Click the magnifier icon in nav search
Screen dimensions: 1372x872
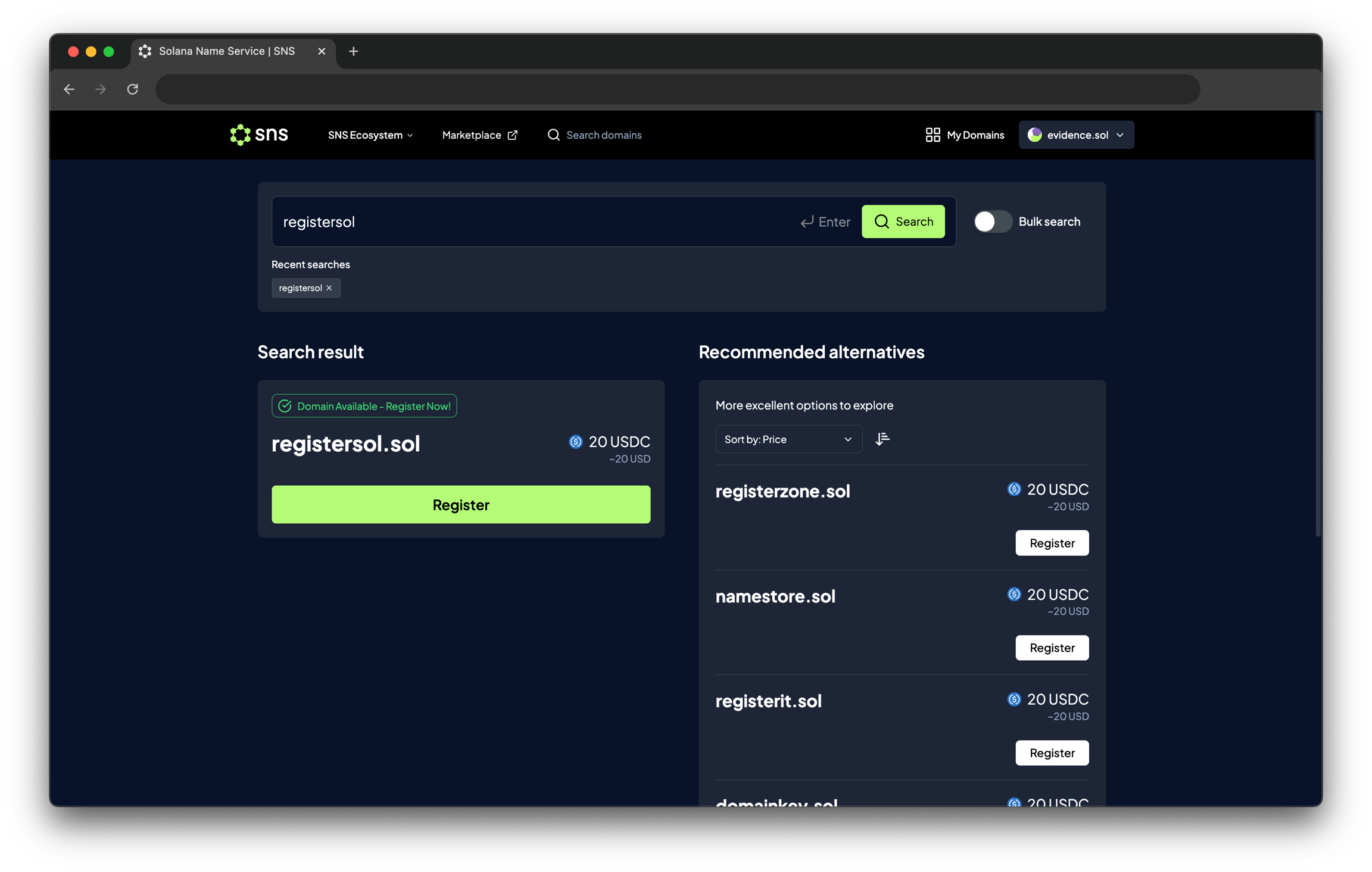tap(554, 135)
